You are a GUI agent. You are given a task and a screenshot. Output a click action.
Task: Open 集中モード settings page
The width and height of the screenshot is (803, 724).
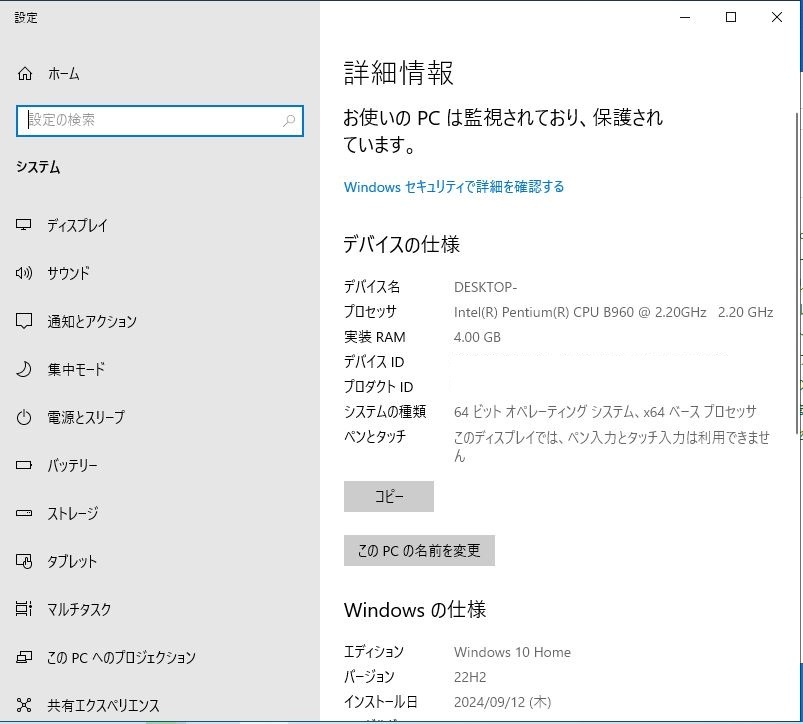[76, 369]
